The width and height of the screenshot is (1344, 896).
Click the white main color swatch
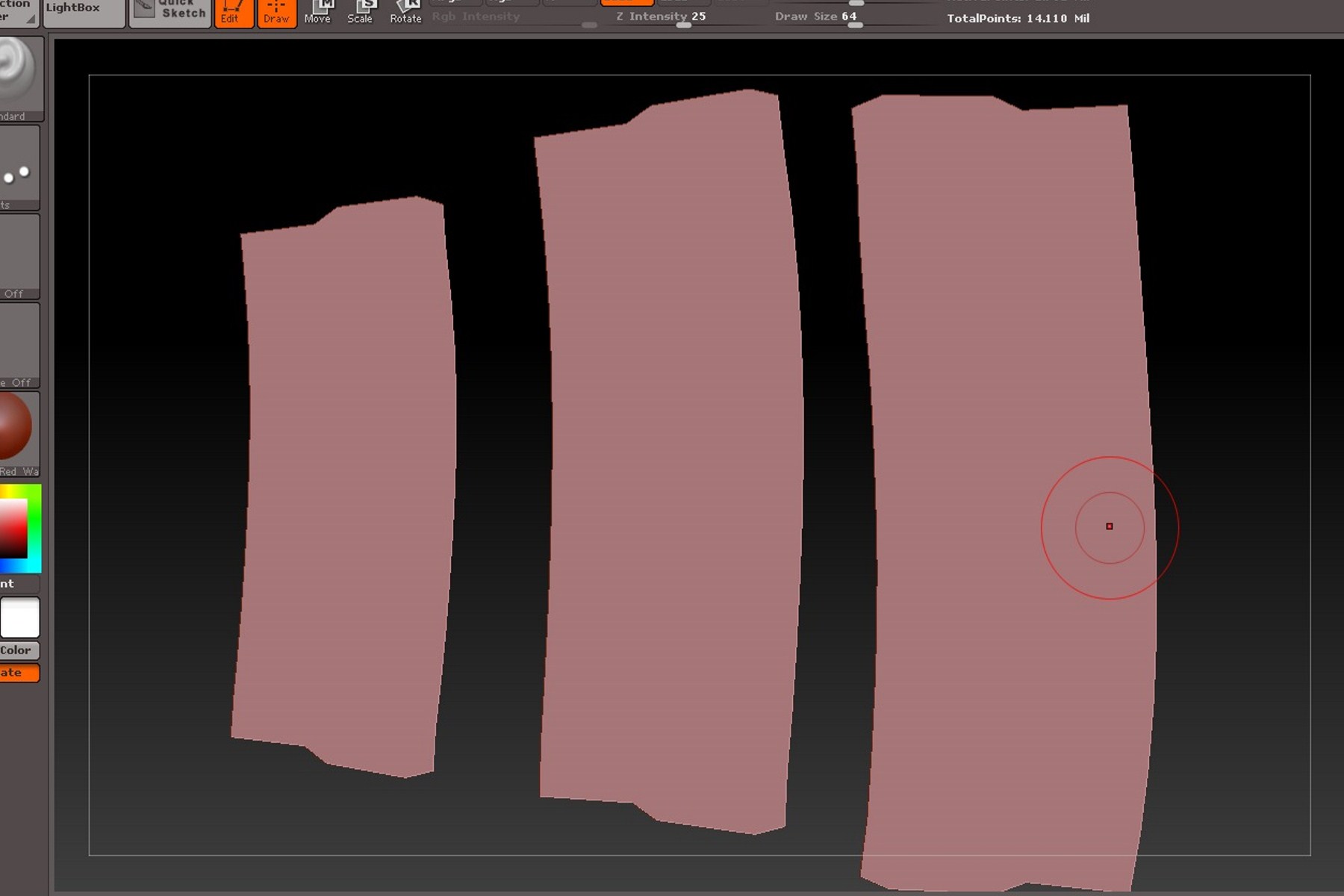pyautogui.click(x=19, y=617)
